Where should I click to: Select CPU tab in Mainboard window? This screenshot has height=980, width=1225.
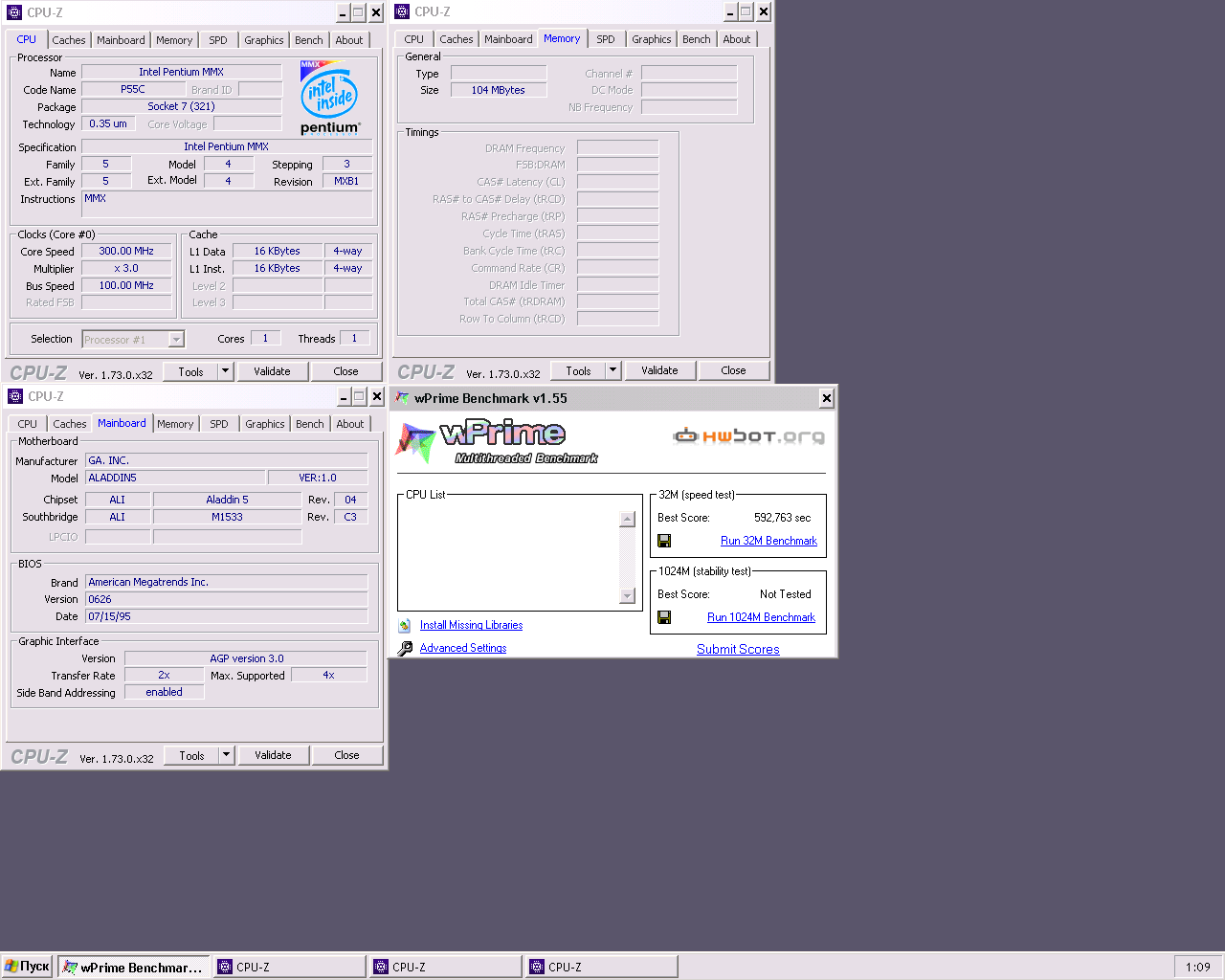tap(28, 424)
